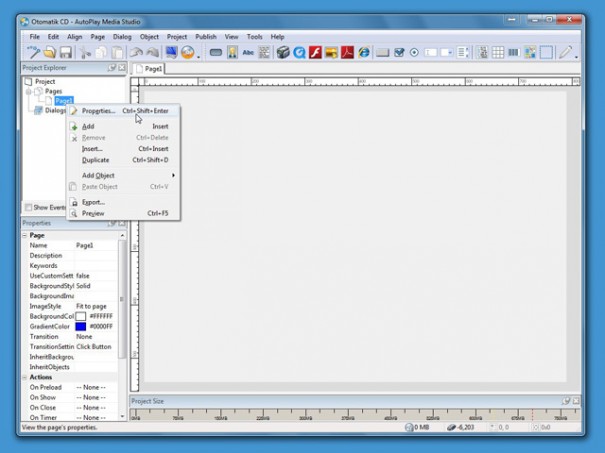Image resolution: width=605 pixels, height=453 pixels.
Task: Click the Name property value Page1
Action: [x=96, y=245]
